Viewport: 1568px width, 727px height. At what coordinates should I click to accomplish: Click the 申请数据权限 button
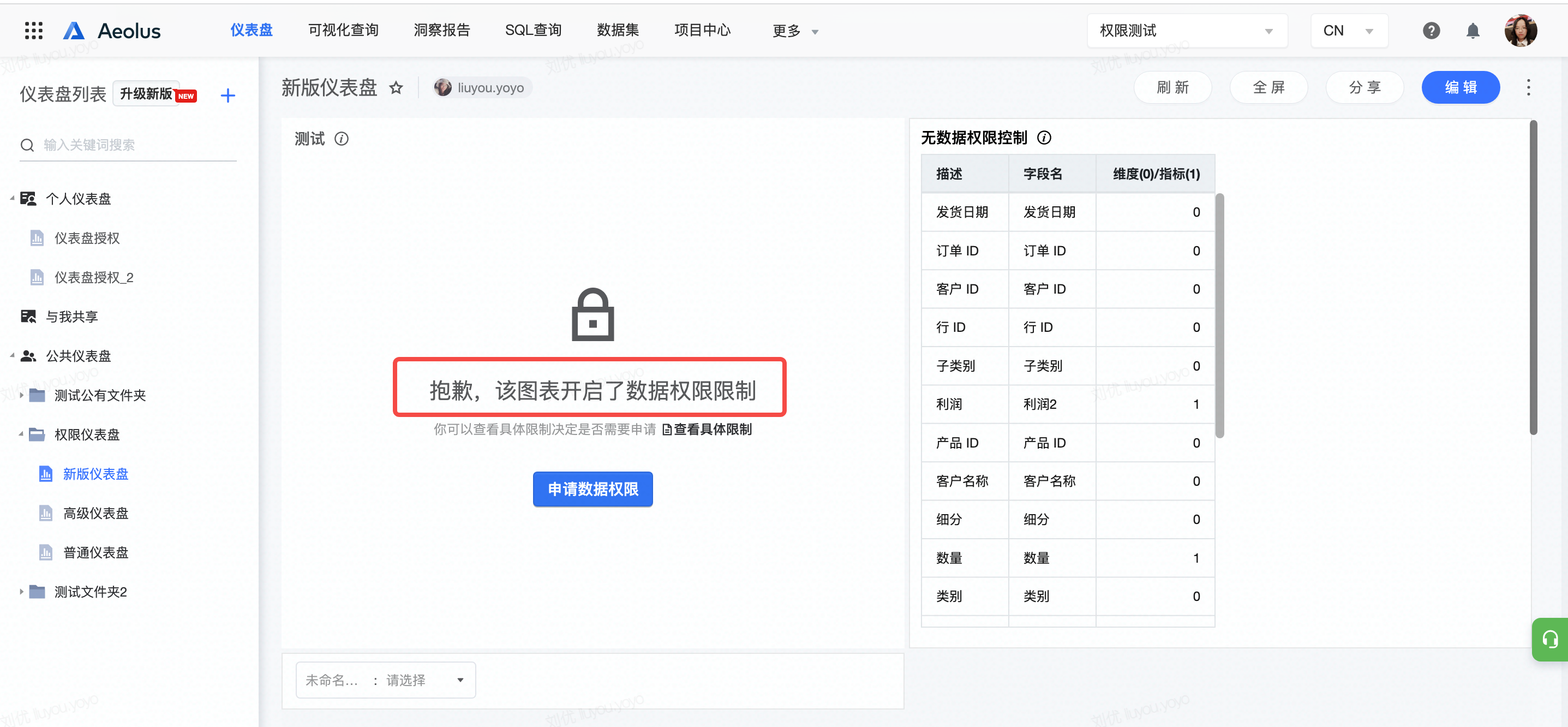click(x=593, y=489)
